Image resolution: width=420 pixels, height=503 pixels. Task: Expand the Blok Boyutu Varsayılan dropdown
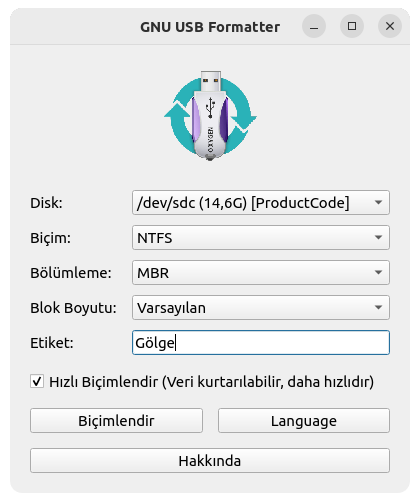point(261,307)
